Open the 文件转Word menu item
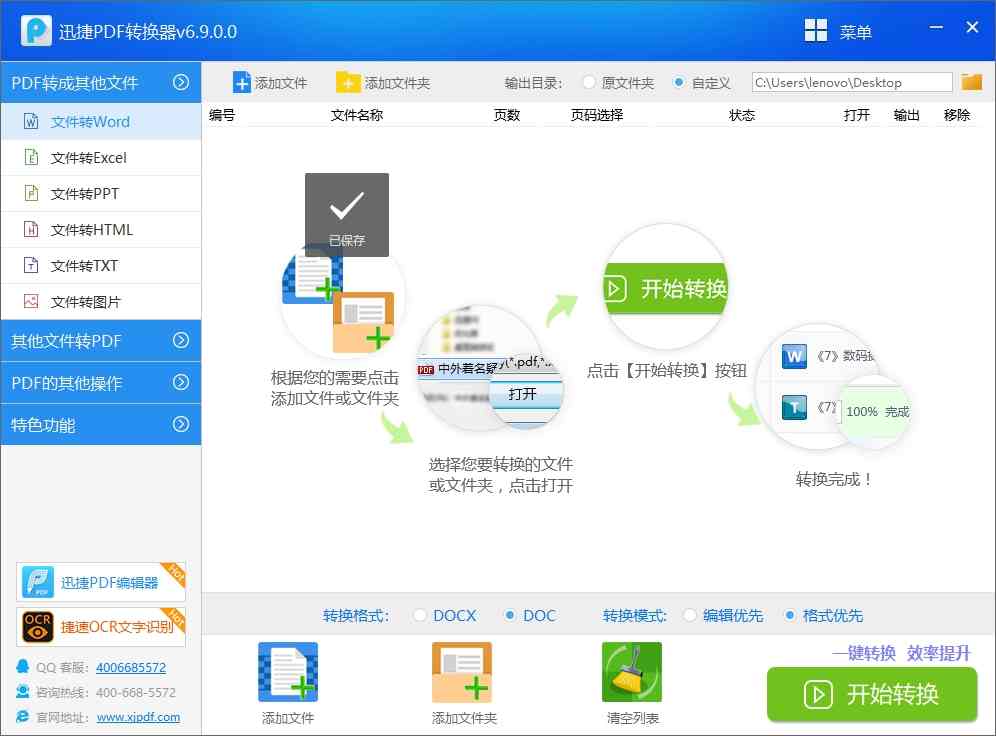The height and width of the screenshot is (736, 996). pyautogui.click(x=101, y=121)
